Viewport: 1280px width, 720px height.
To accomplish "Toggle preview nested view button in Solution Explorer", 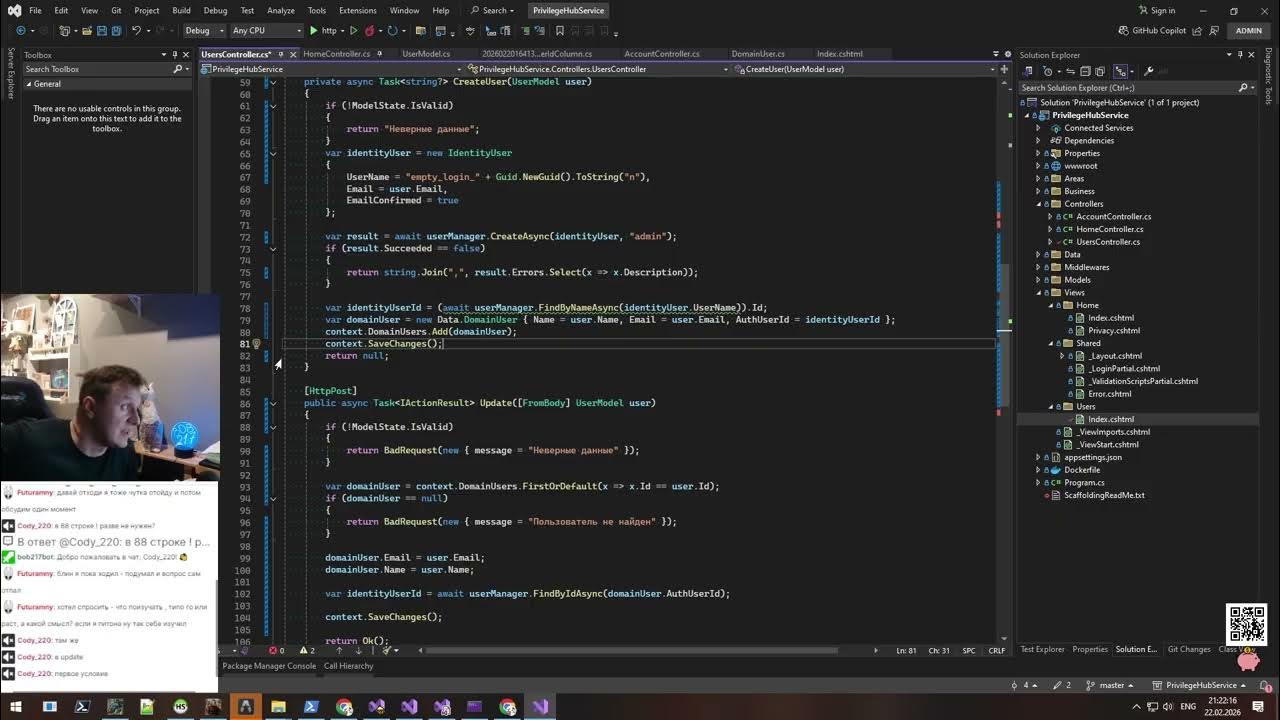I will [x=1120, y=71].
